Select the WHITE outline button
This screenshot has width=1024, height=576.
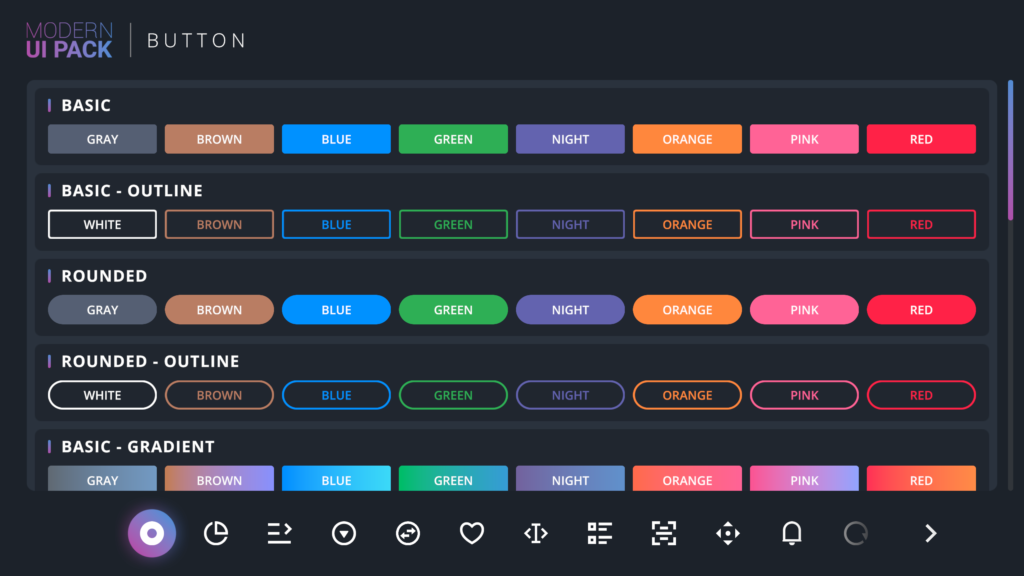(102, 224)
